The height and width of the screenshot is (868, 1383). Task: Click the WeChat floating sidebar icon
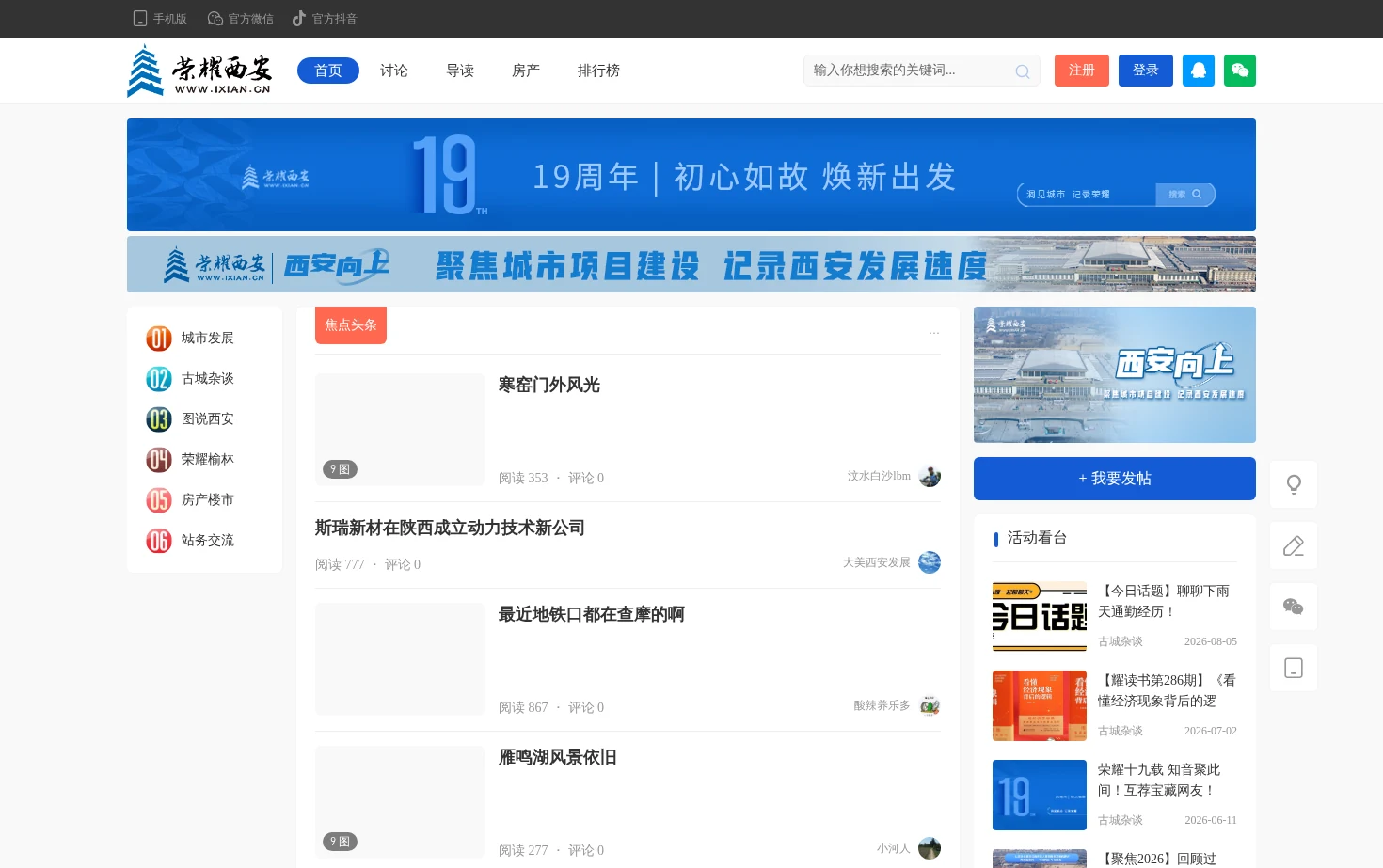click(x=1294, y=607)
